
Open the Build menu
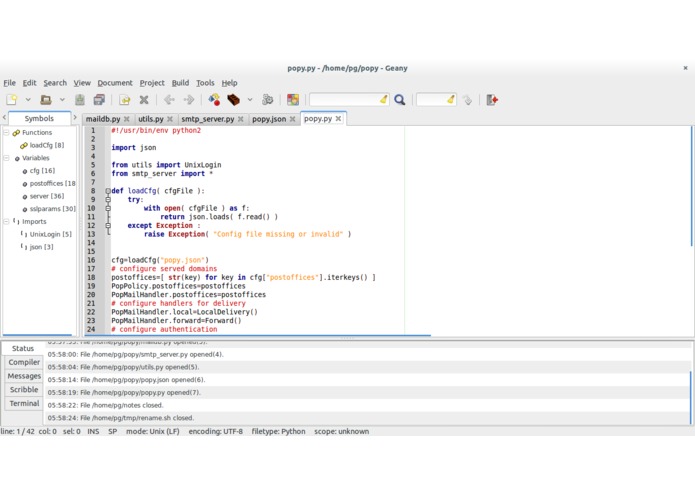(x=180, y=83)
